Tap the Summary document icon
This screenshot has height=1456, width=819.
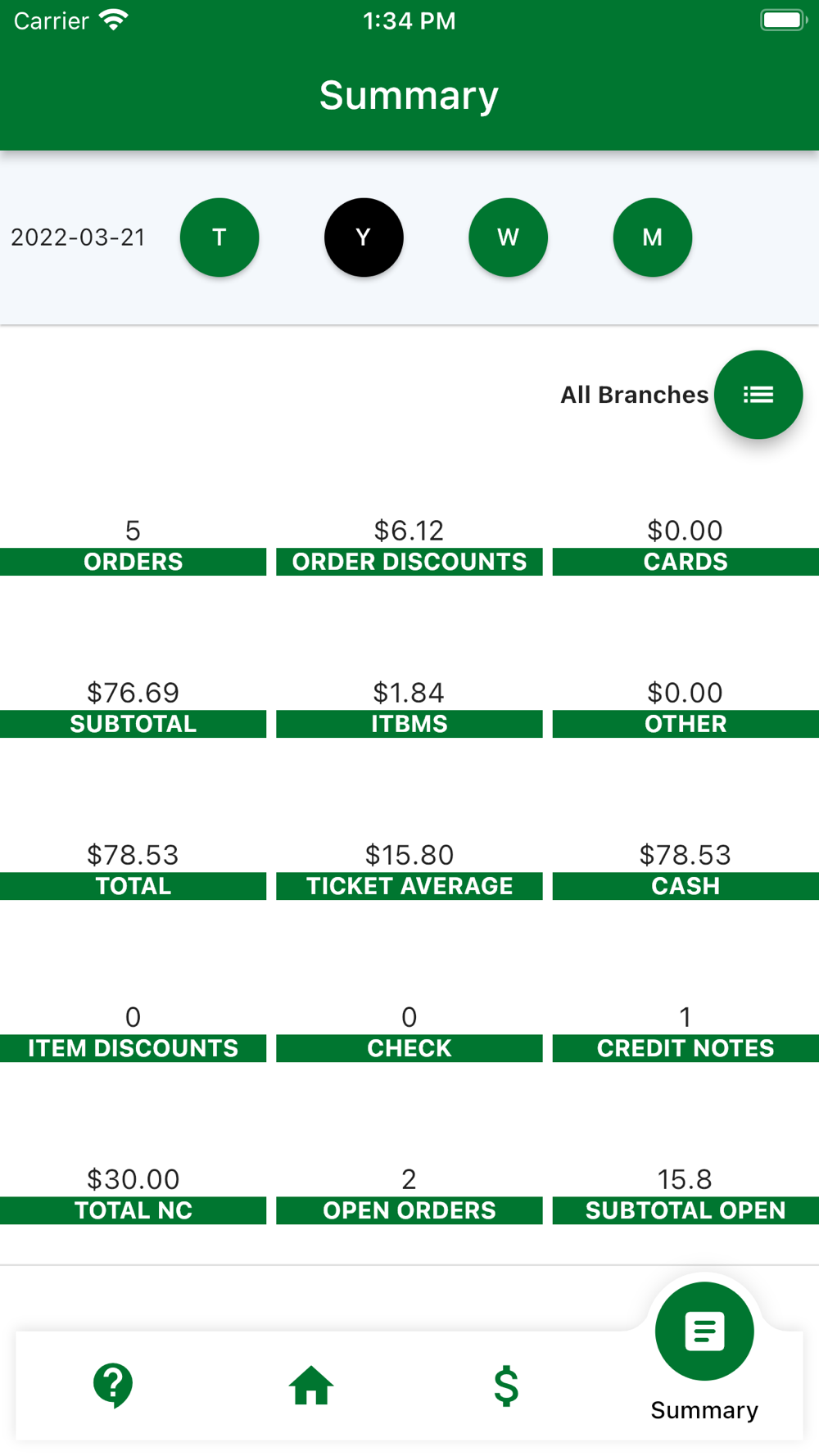704,1332
